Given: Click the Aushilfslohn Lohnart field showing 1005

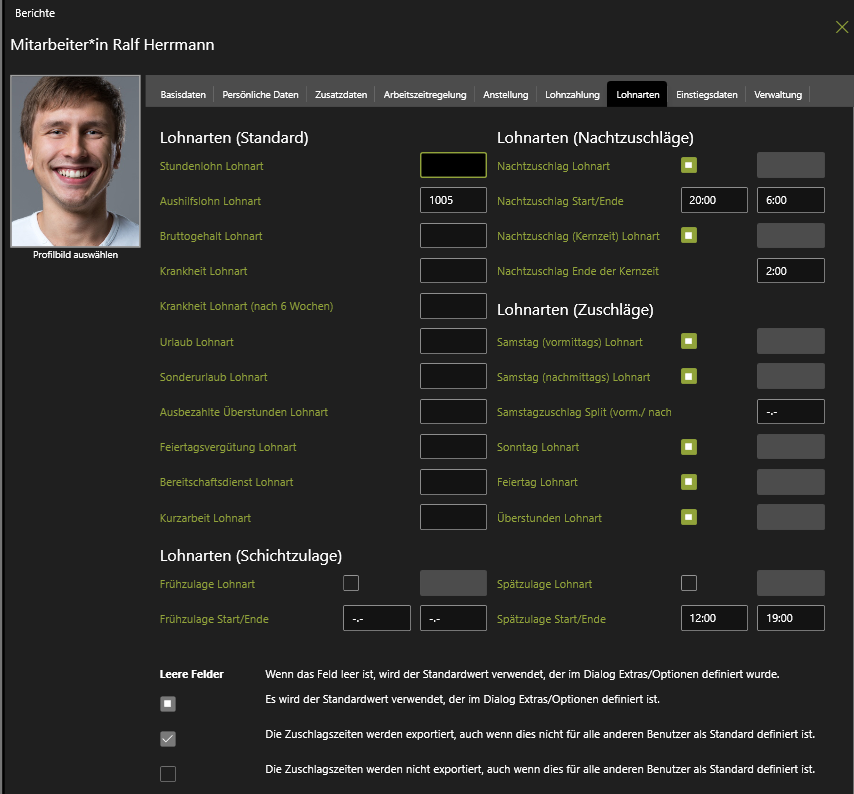Looking at the screenshot, I should point(453,200).
